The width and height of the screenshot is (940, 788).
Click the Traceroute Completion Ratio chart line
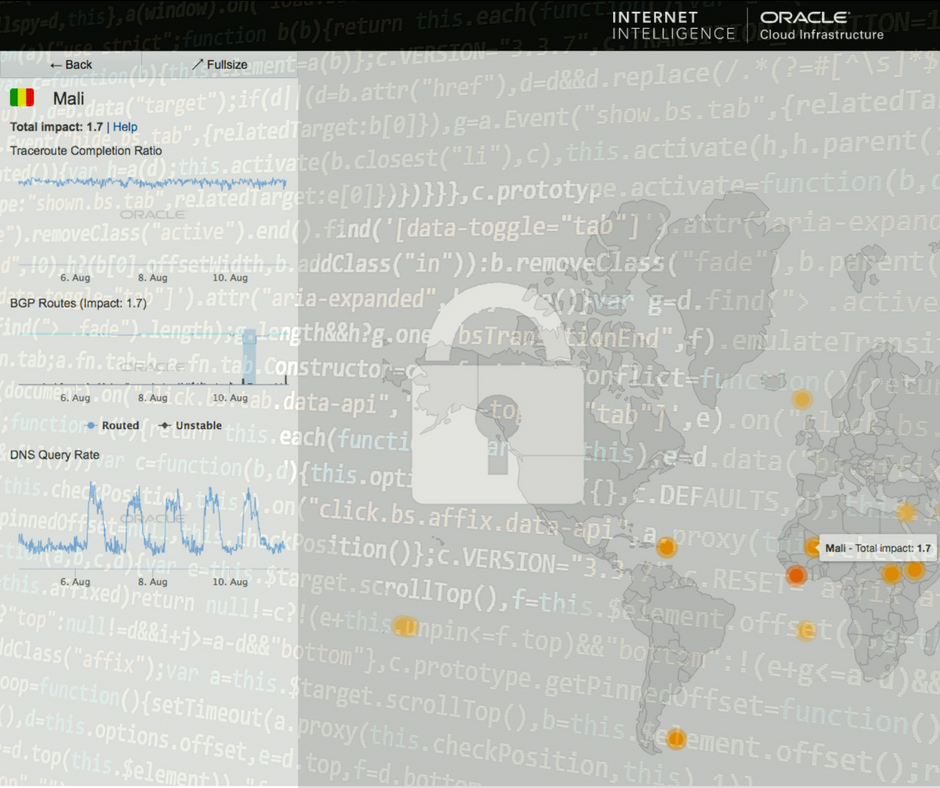click(152, 183)
